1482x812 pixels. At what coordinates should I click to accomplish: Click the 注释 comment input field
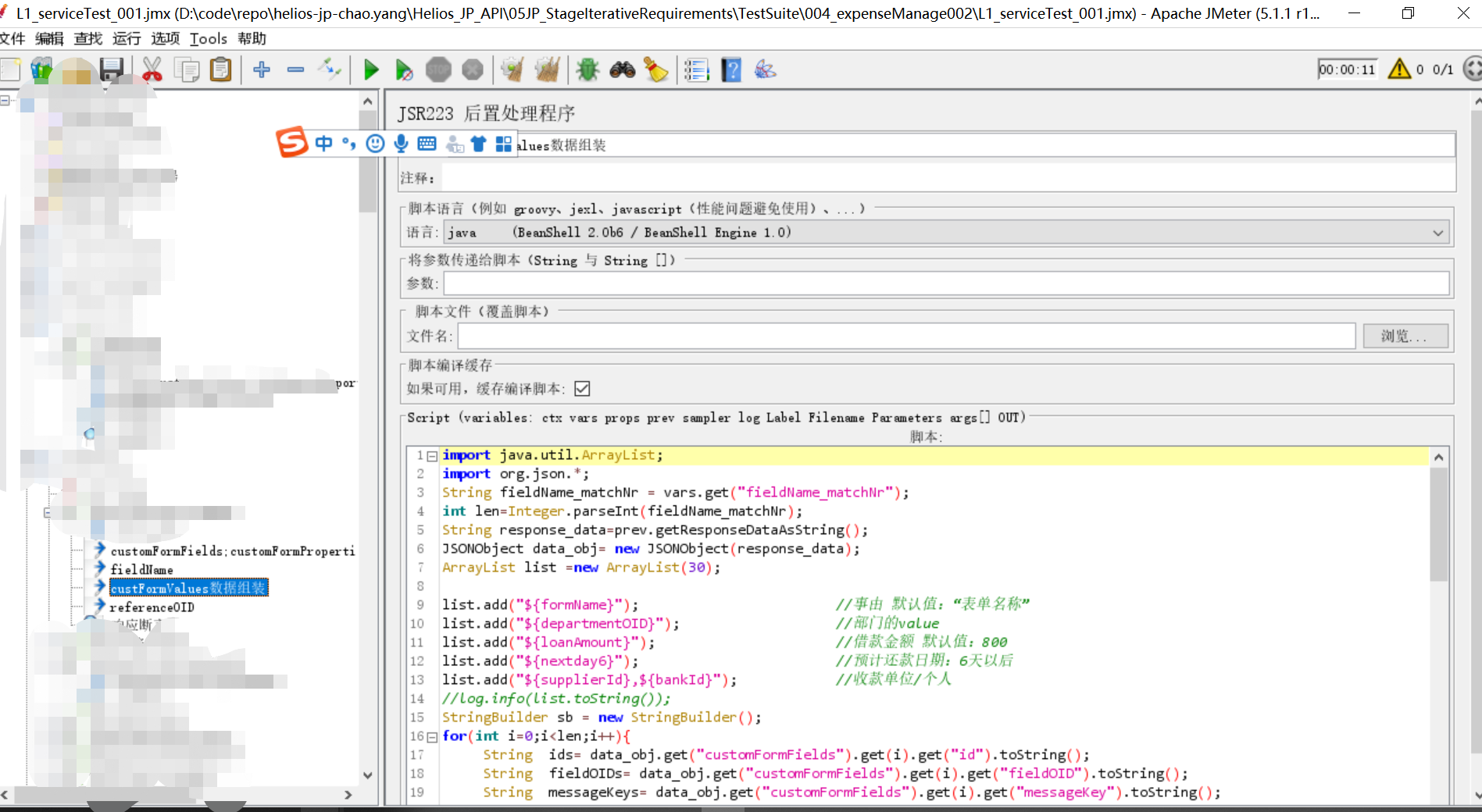(x=948, y=178)
